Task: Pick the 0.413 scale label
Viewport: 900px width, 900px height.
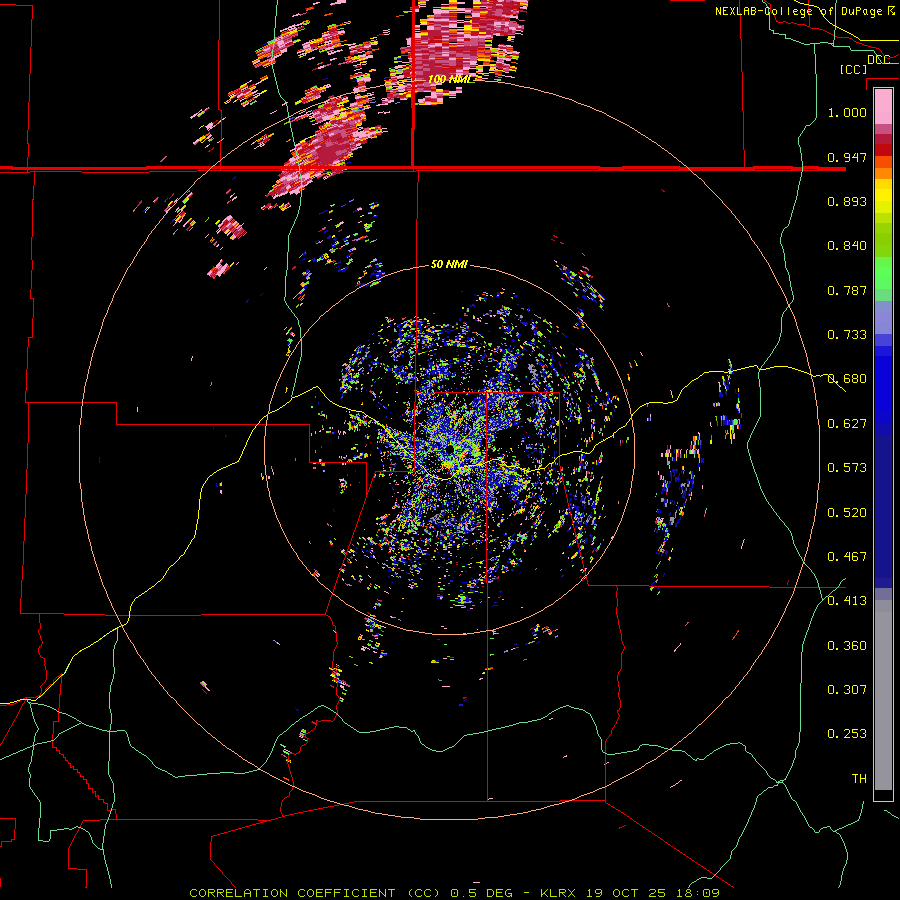Action: (x=847, y=601)
